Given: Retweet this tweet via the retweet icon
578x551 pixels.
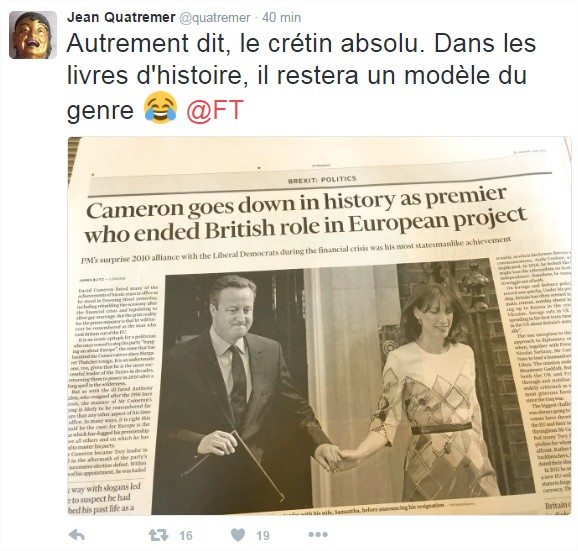Looking at the screenshot, I should tap(158, 535).
